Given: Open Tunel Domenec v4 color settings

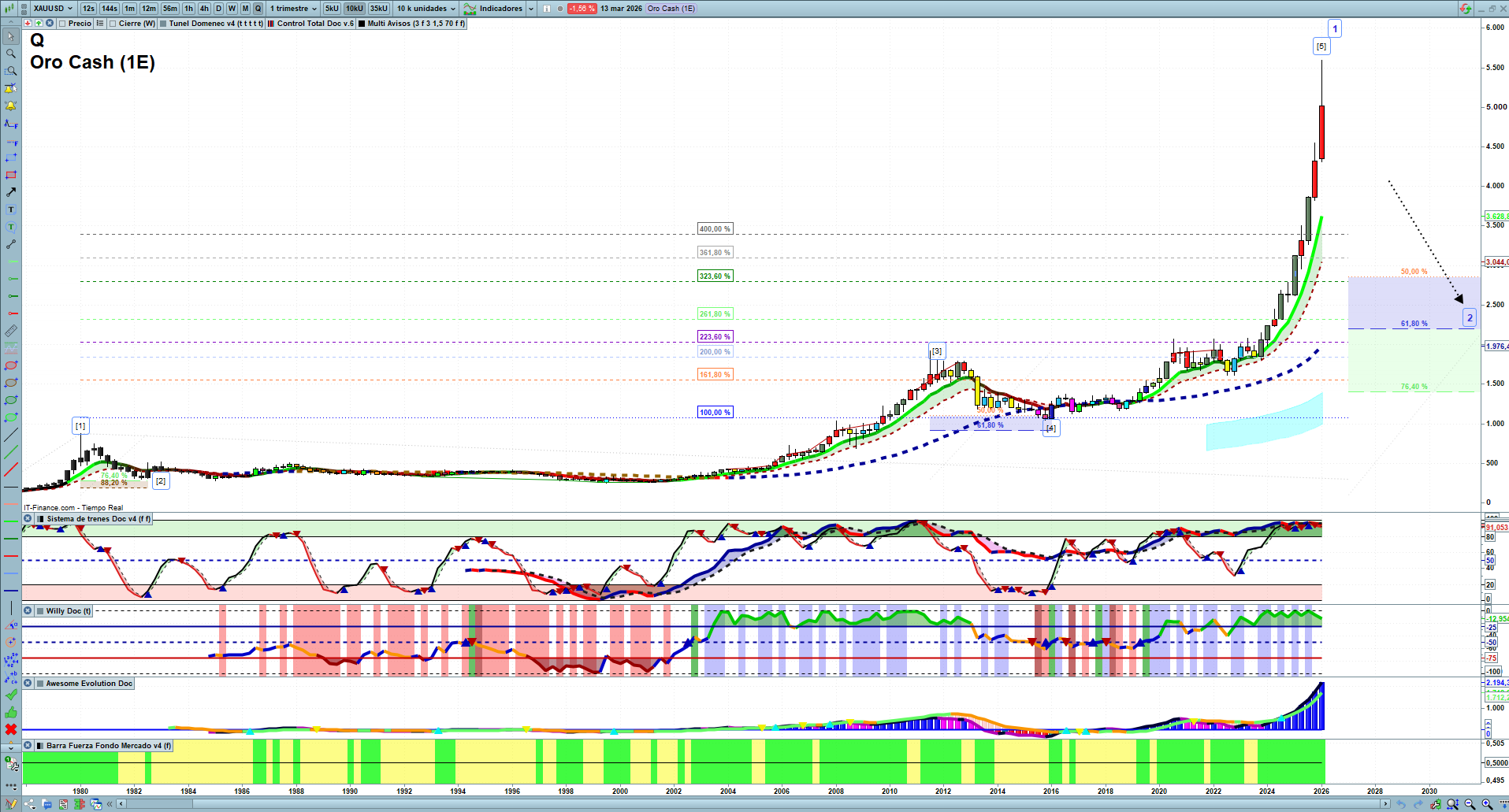Looking at the screenshot, I should pos(163,24).
